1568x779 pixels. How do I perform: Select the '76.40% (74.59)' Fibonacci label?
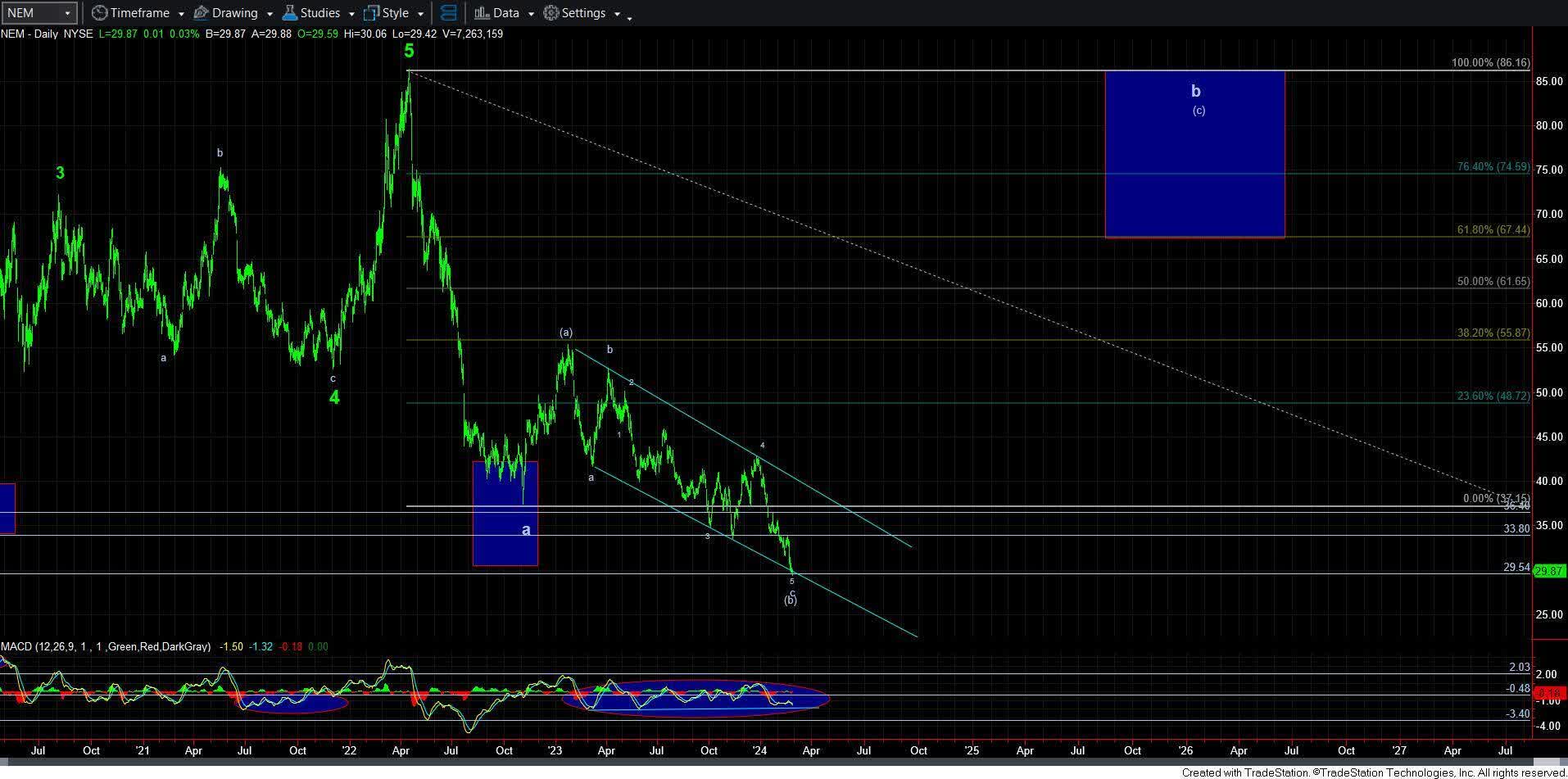(x=1493, y=166)
